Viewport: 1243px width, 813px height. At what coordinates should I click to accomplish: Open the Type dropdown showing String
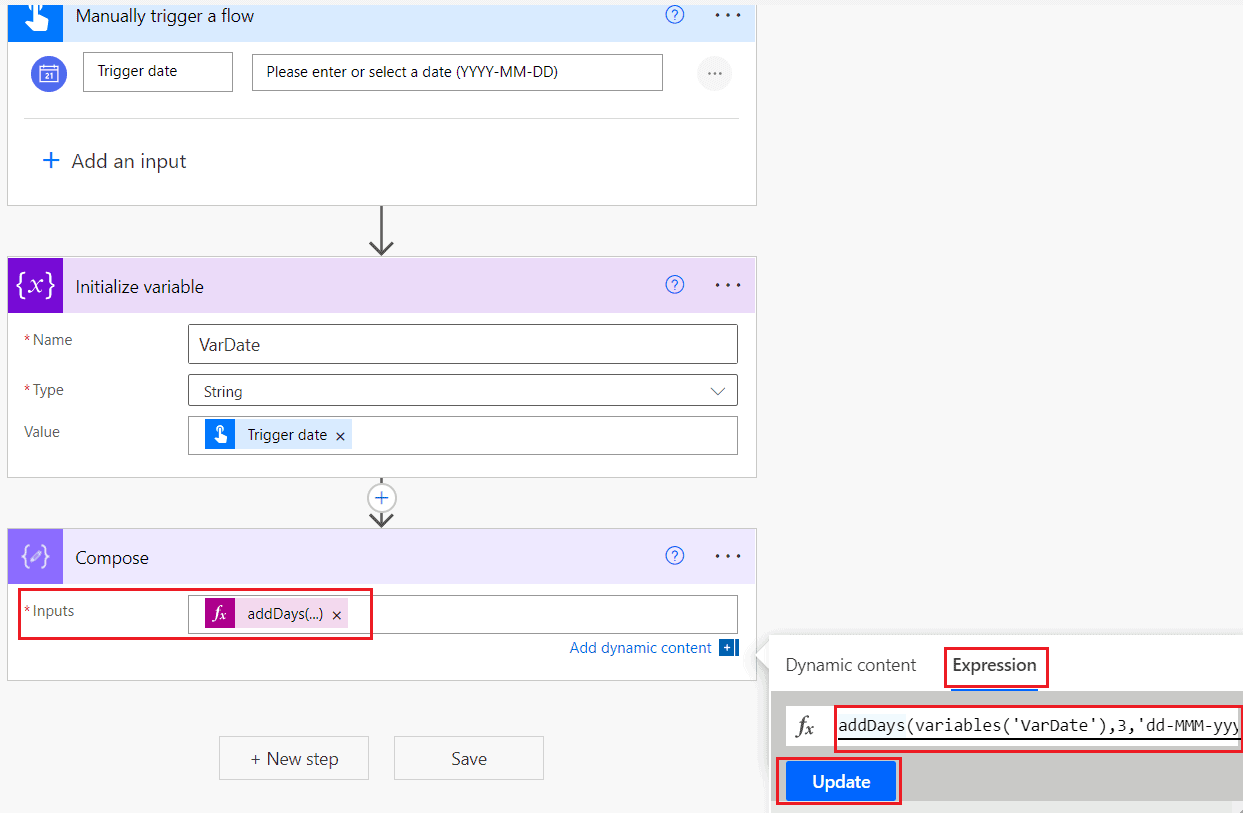tap(717, 390)
